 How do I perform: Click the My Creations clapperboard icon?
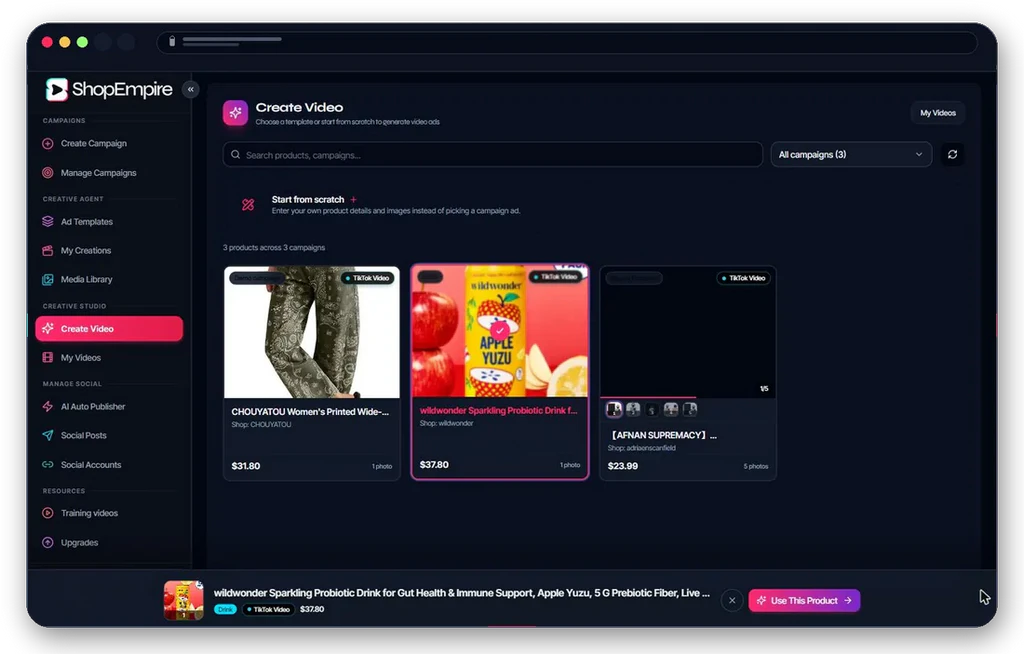pyautogui.click(x=48, y=251)
